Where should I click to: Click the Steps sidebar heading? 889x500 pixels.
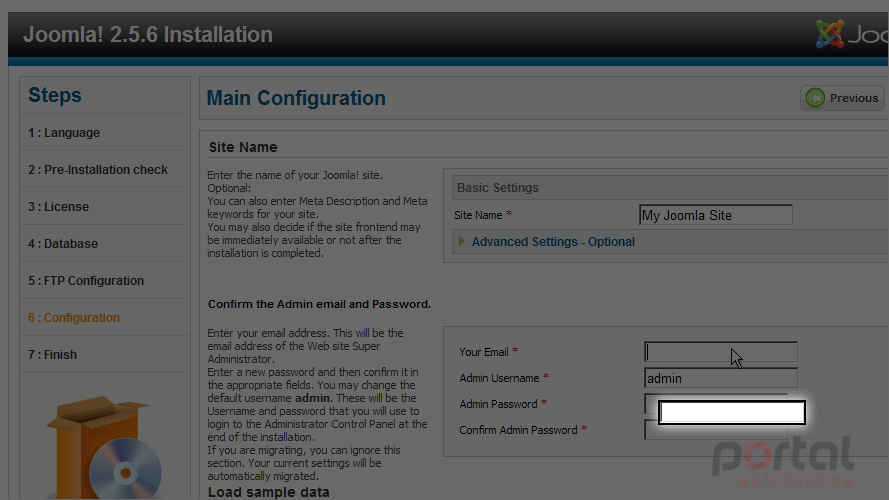(55, 95)
